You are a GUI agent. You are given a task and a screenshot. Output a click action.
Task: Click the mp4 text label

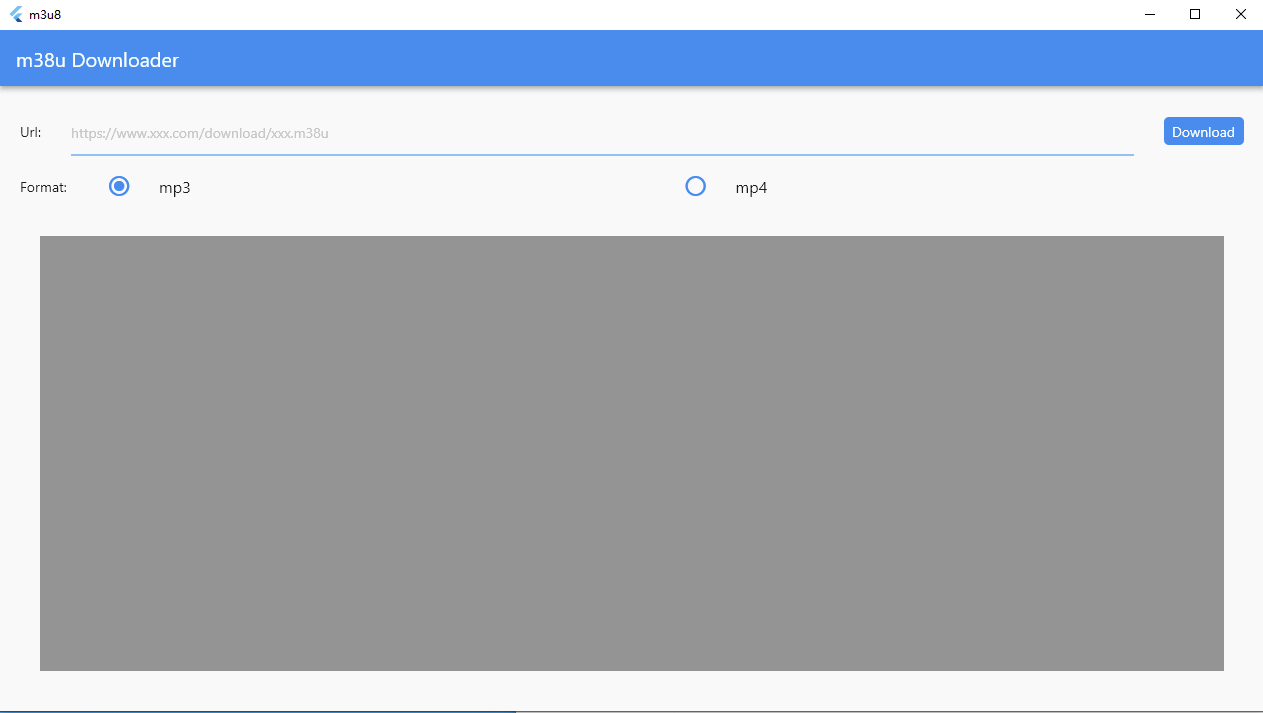click(751, 187)
